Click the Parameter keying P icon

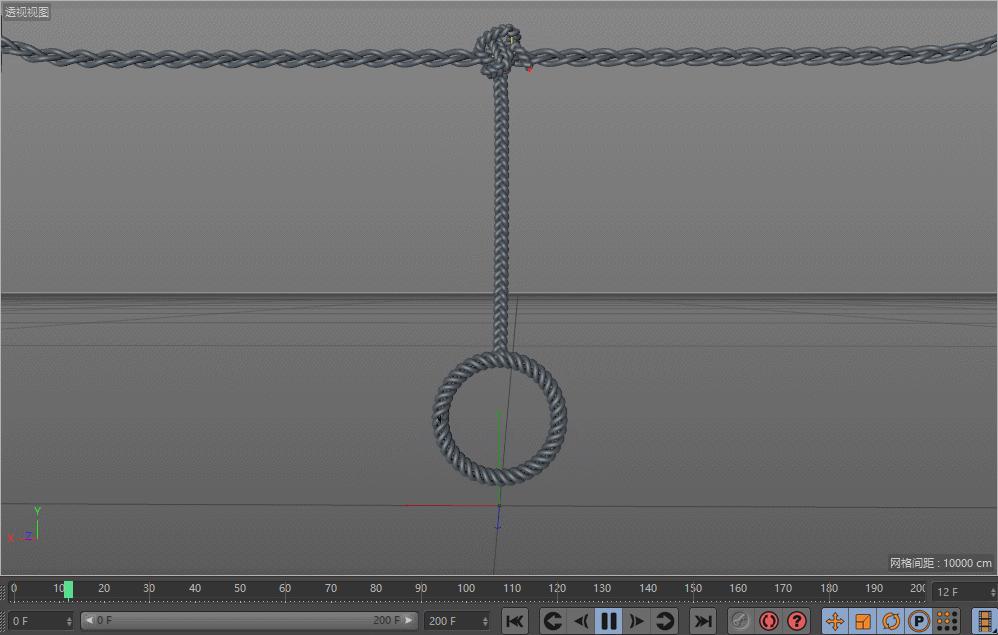917,620
